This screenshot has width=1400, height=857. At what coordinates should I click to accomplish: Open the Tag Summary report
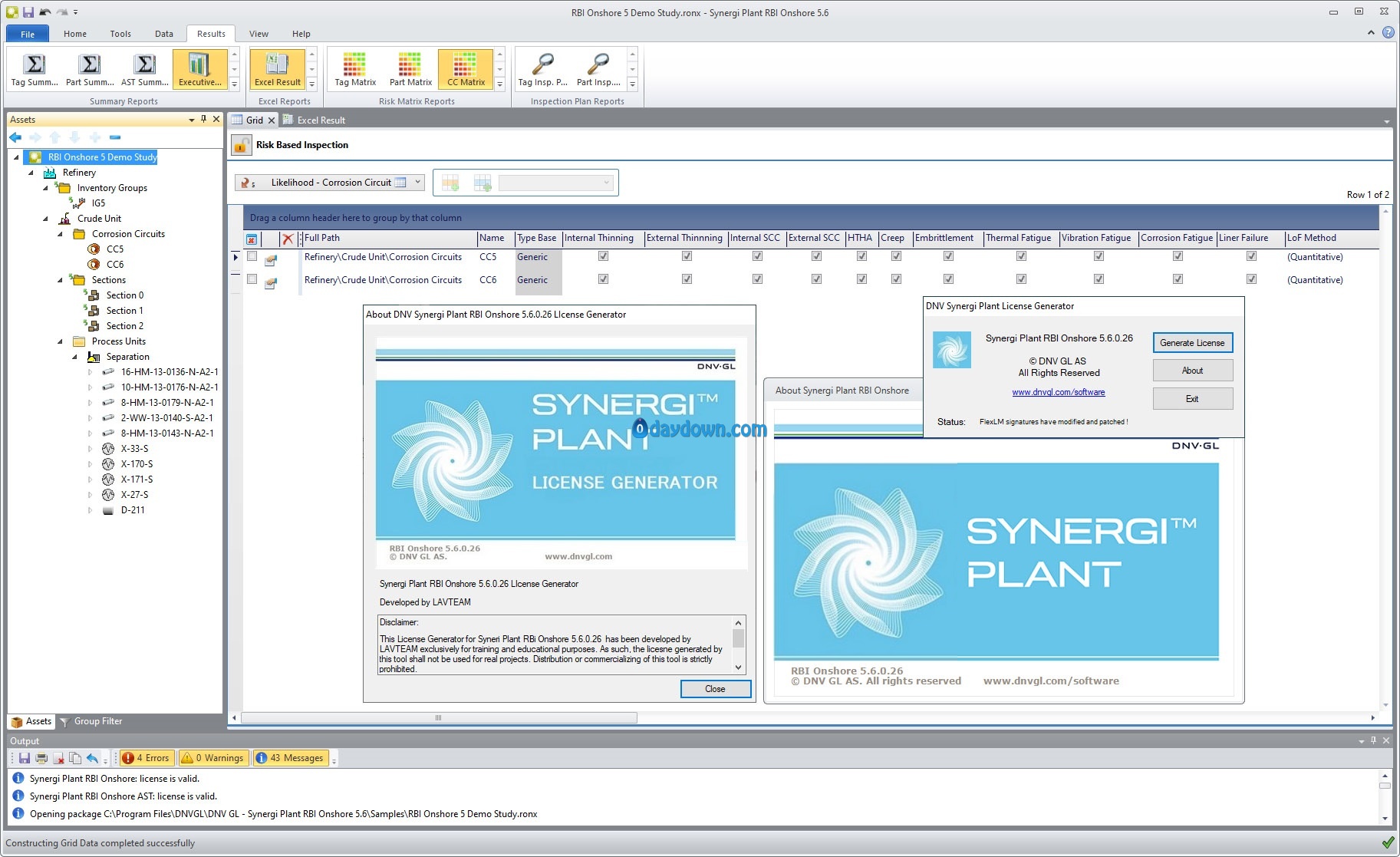coord(35,70)
